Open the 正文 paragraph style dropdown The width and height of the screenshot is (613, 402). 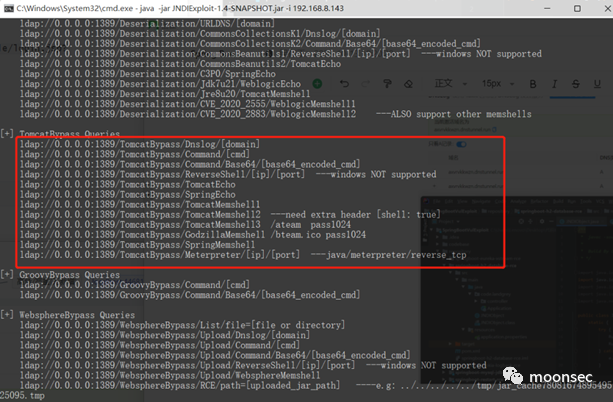(x=451, y=84)
